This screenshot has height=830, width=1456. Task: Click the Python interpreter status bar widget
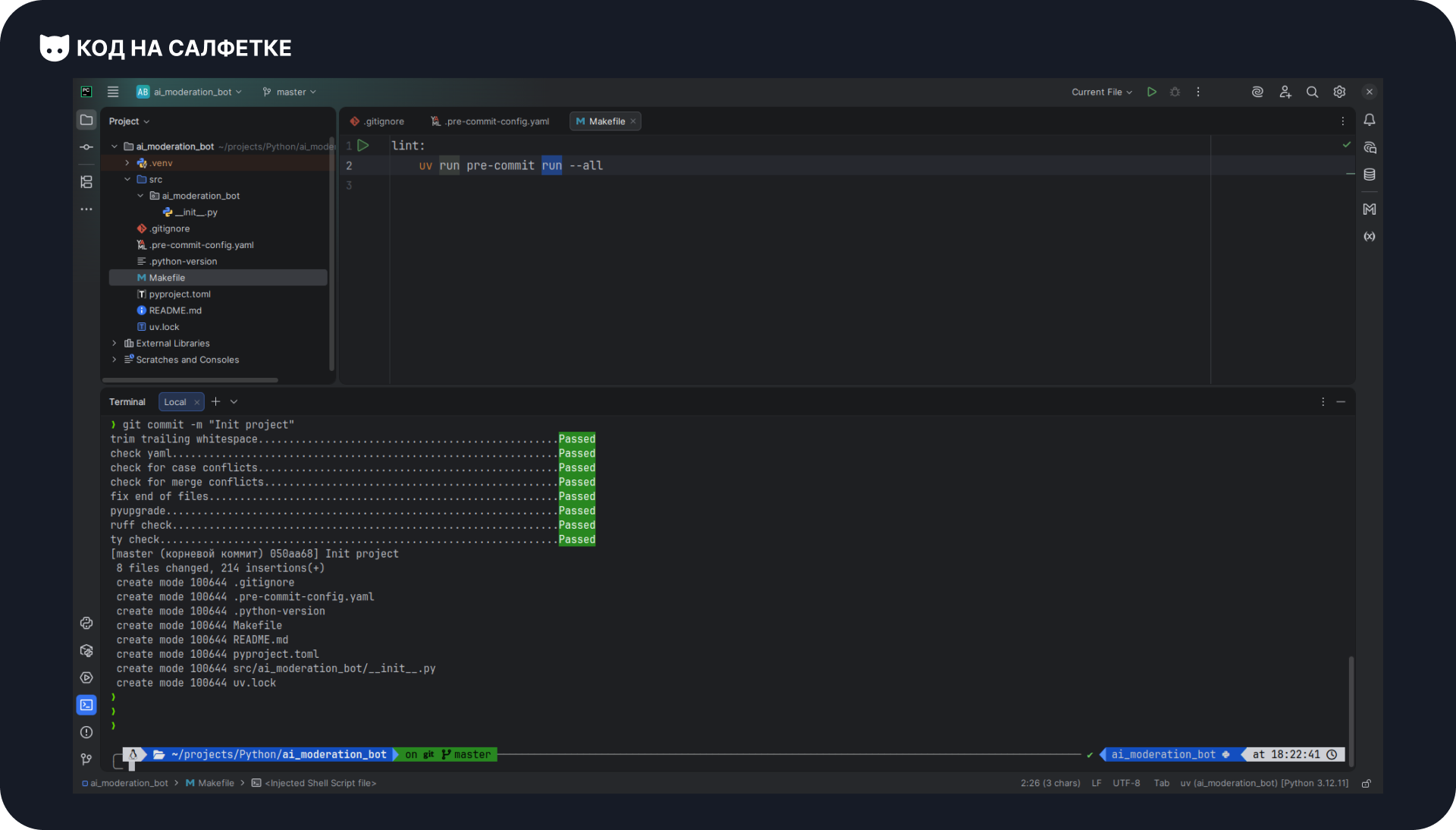(x=1264, y=784)
